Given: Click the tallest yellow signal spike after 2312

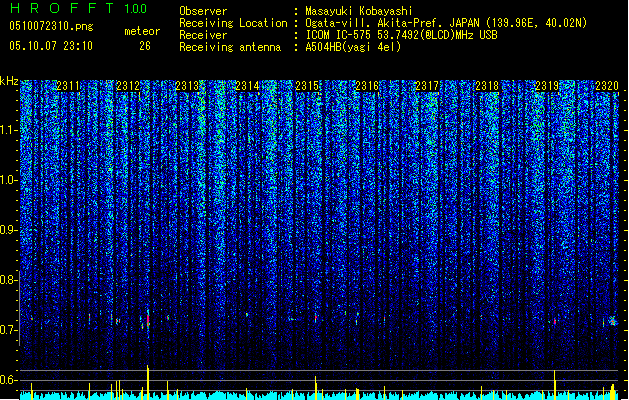Looking at the screenshot, I should pos(148,382).
